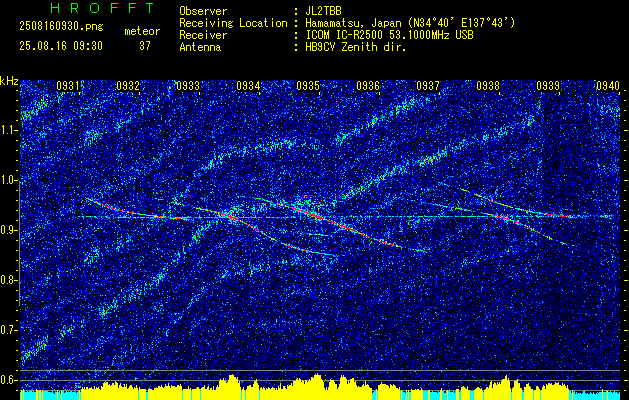Click the 0932 time marker

(x=128, y=85)
